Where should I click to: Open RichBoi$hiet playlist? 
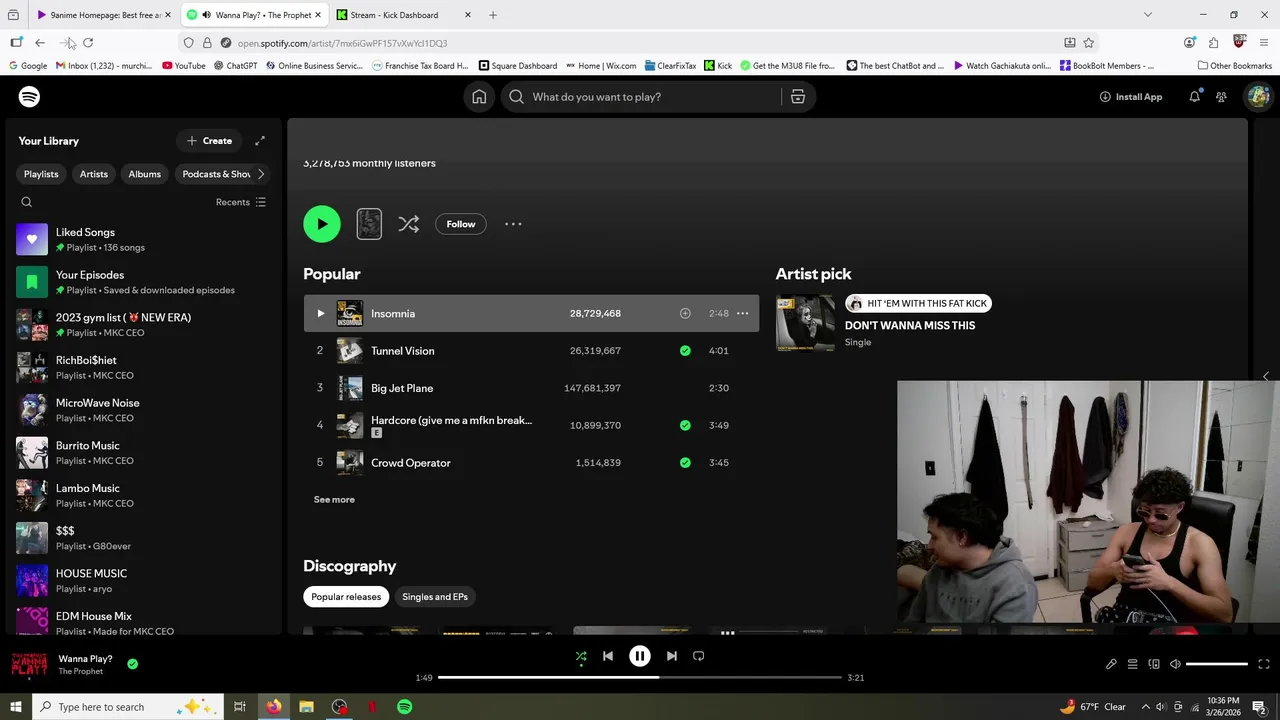click(143, 368)
